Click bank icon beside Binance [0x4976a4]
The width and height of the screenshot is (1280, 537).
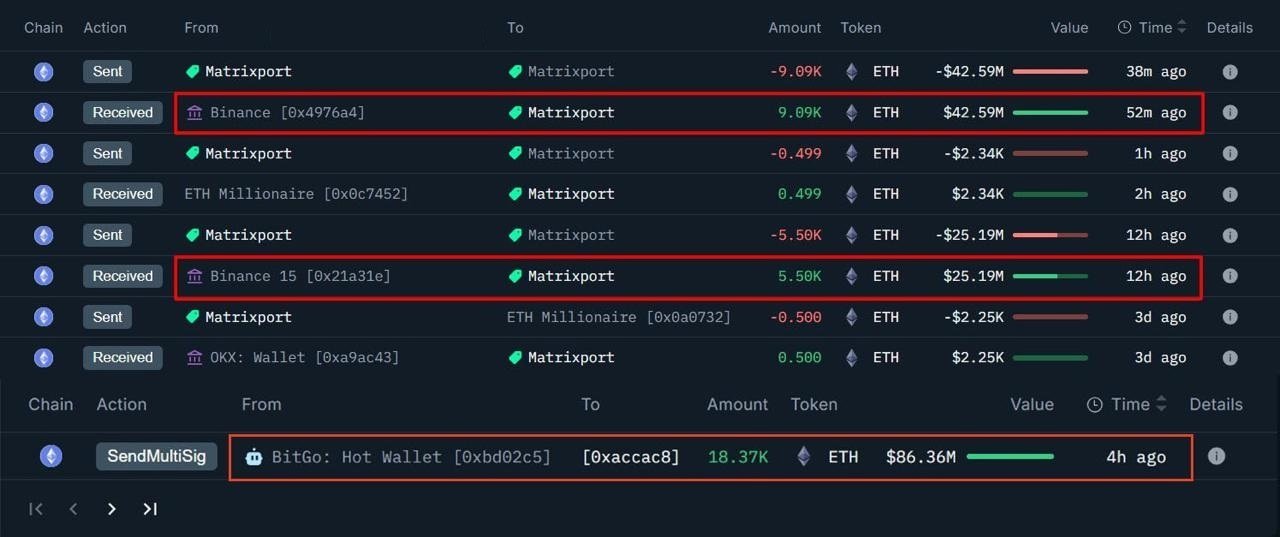click(x=194, y=113)
